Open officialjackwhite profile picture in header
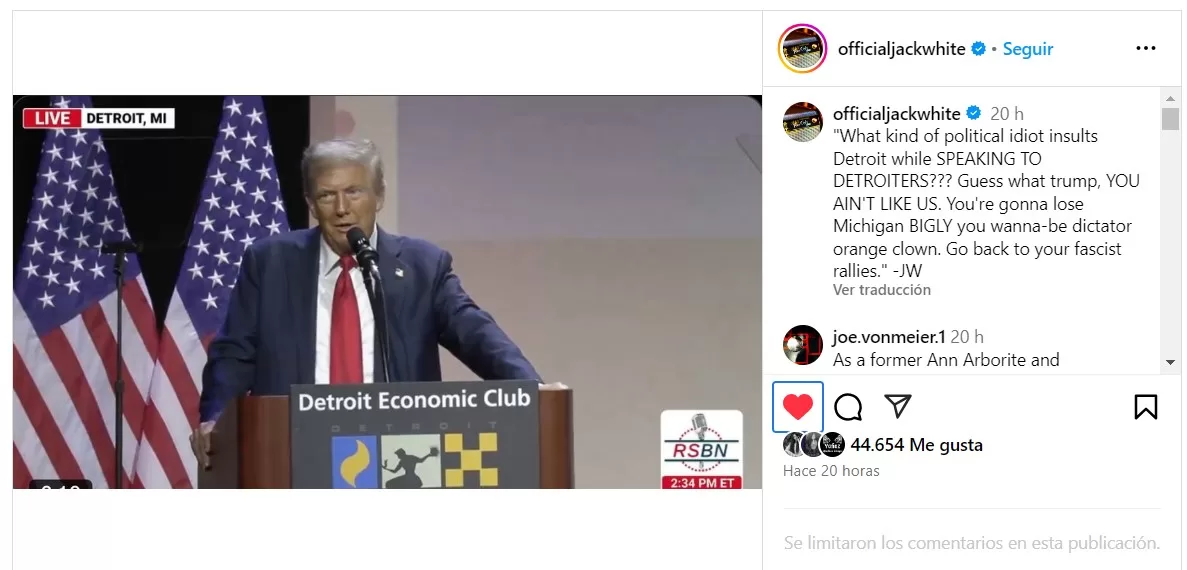Screen dimensions: 1187x570 point(802,48)
